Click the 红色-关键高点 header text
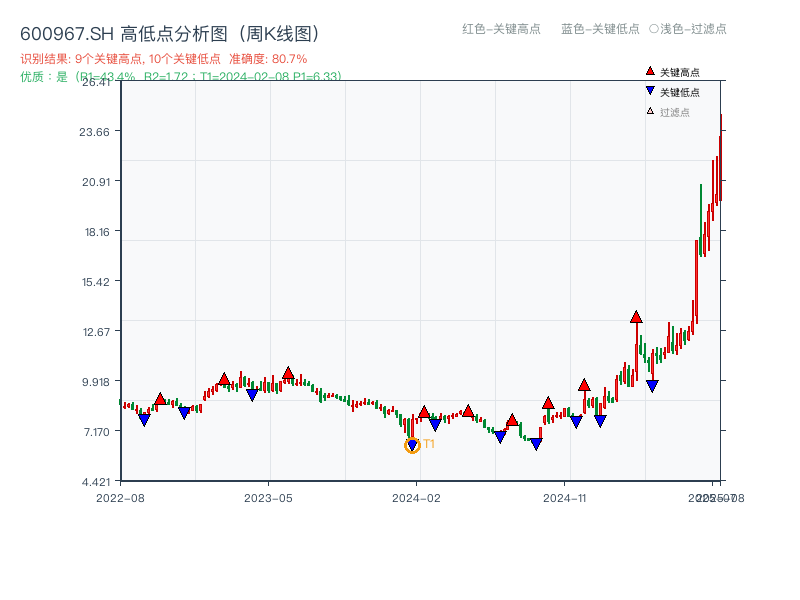Image resolution: width=800 pixels, height=600 pixels. pos(501,29)
